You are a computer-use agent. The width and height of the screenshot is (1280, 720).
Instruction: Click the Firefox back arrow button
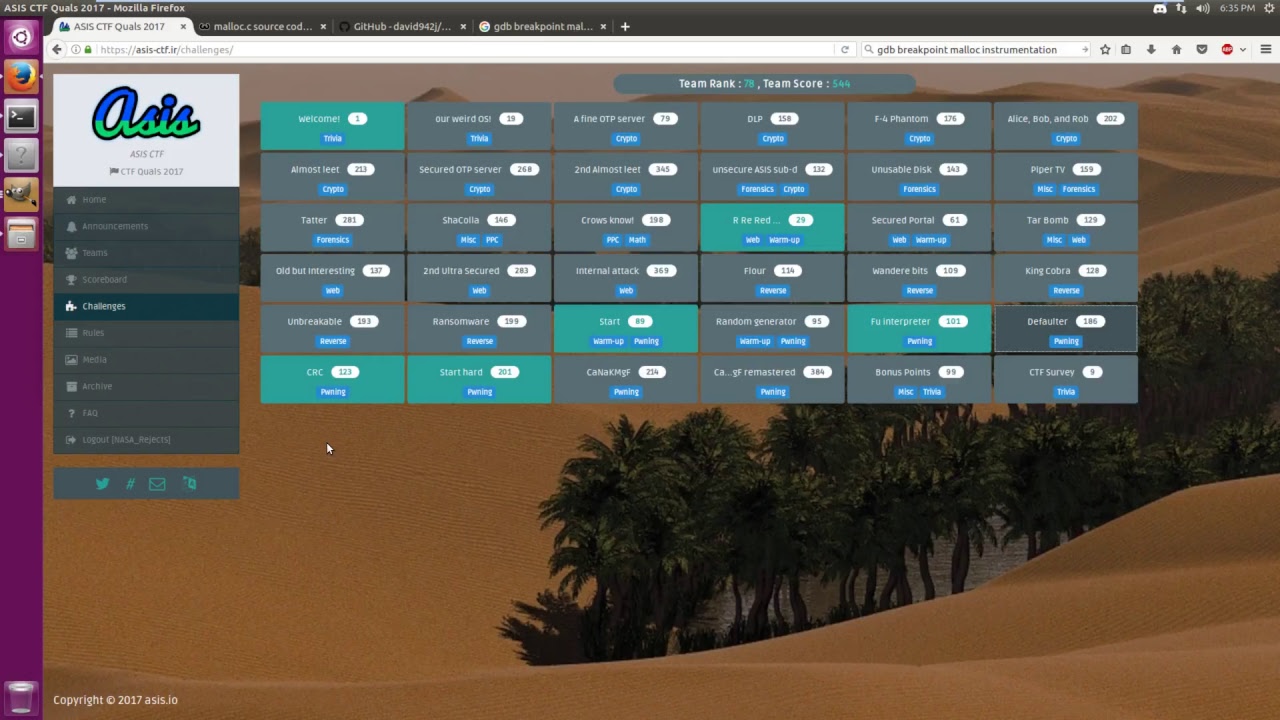57,49
